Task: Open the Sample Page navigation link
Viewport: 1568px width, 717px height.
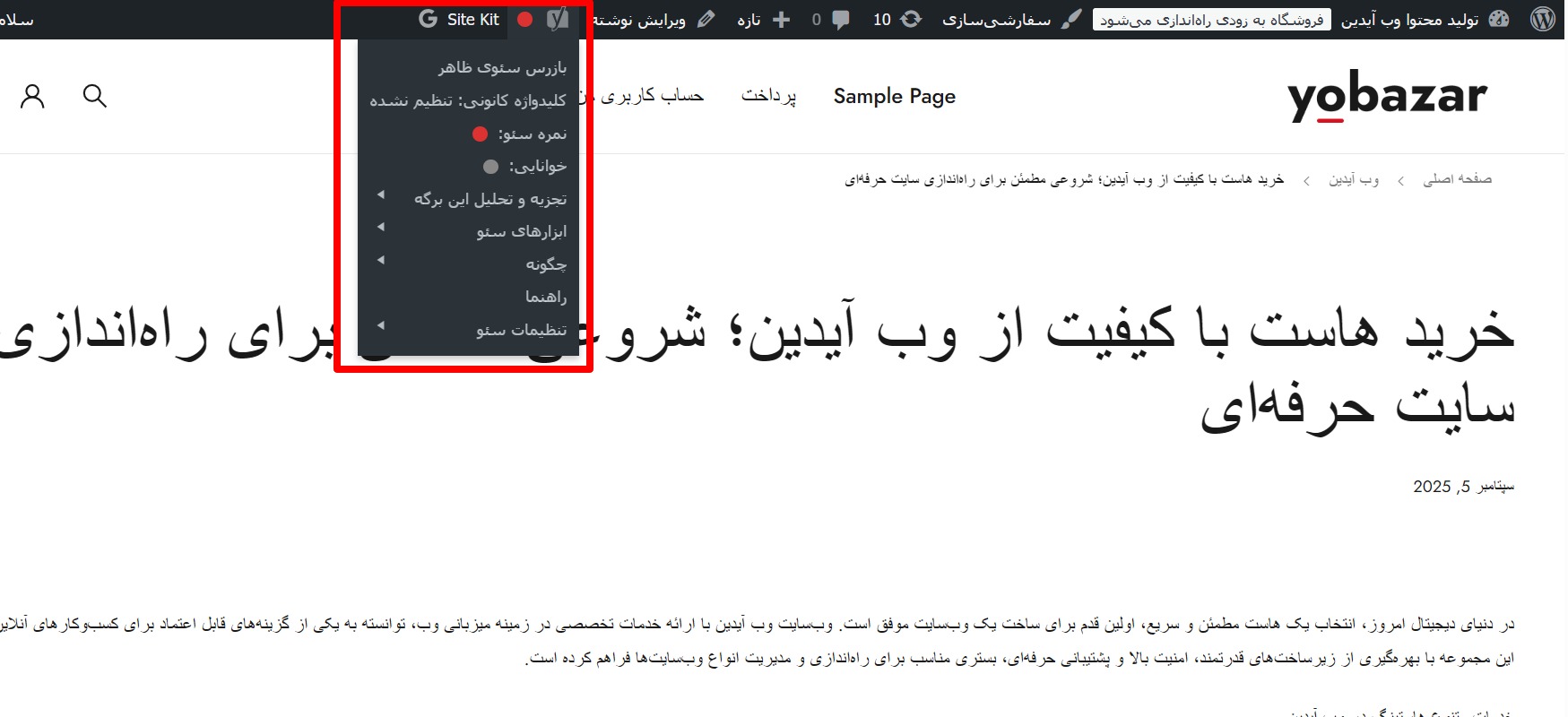Action: 894,96
